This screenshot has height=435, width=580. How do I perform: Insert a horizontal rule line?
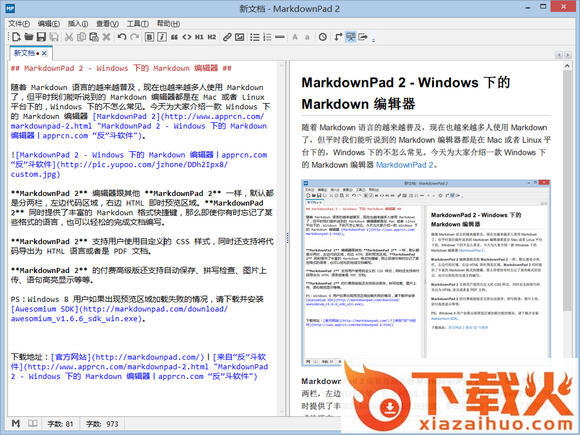click(280, 37)
